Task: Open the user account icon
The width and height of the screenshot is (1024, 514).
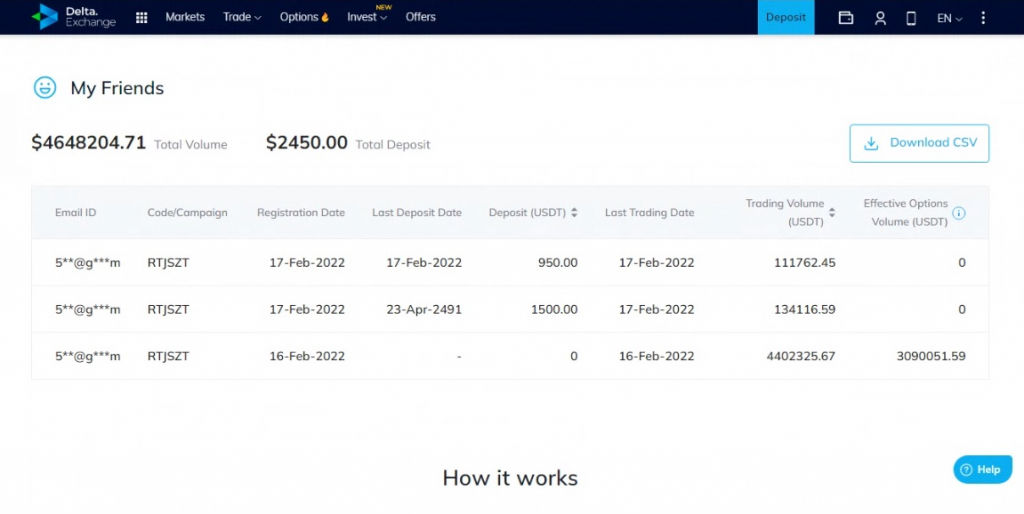Action: [880, 18]
